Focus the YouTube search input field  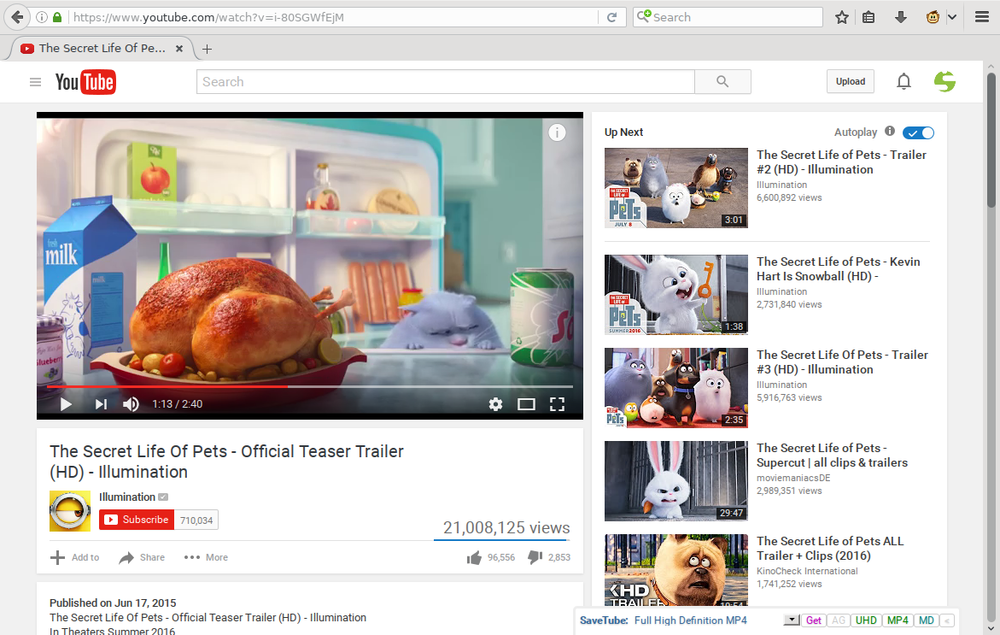(445, 82)
